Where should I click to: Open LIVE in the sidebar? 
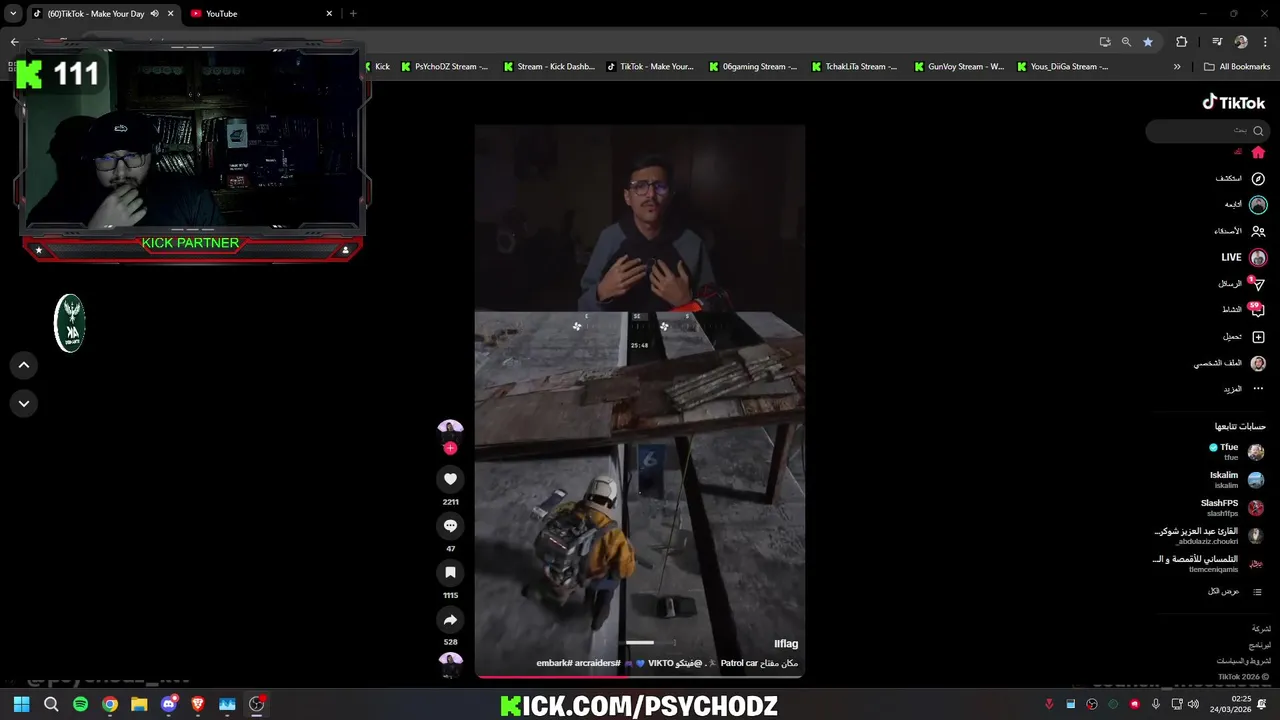(x=1243, y=257)
